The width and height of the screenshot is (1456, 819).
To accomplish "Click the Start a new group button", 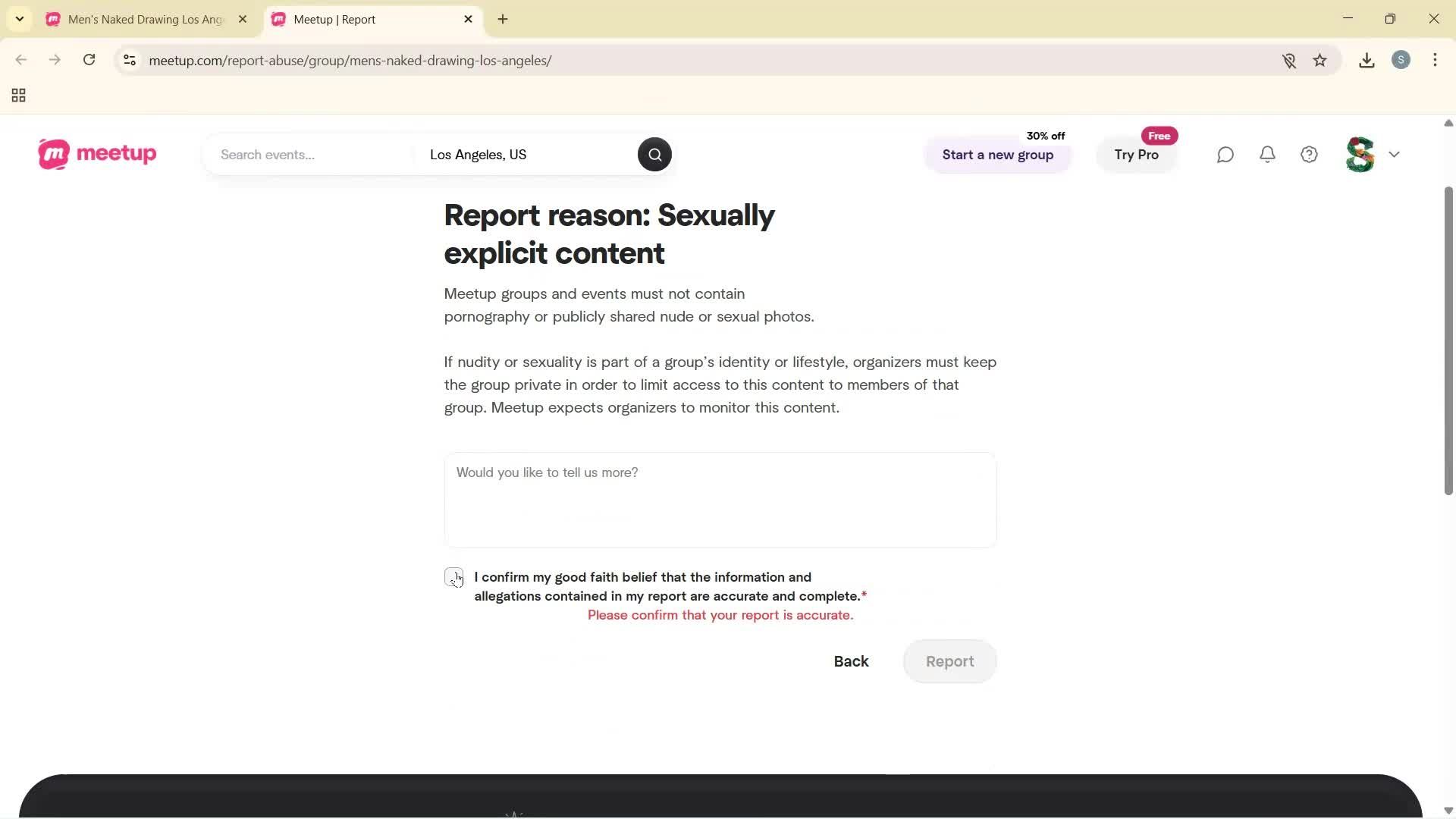I will (x=998, y=155).
